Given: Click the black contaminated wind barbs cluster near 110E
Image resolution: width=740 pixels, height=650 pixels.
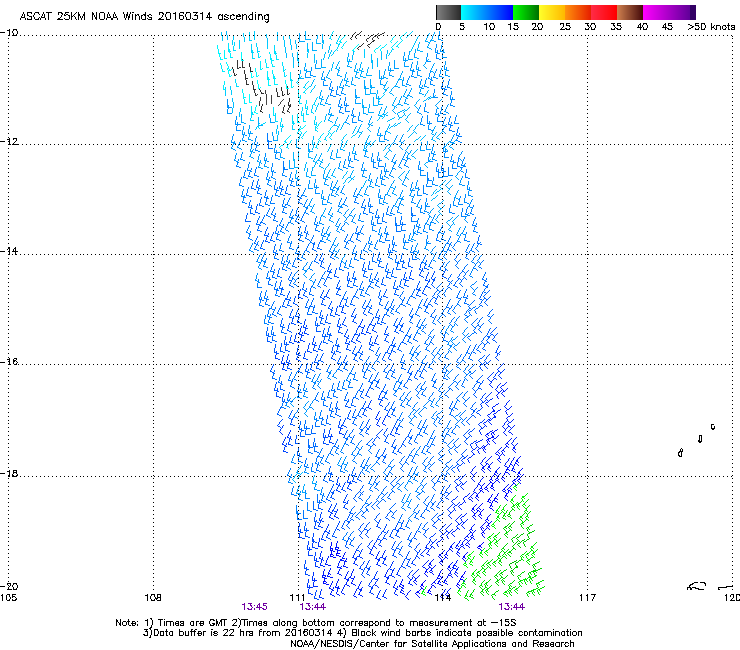Looking at the screenshot, I should (x=262, y=87).
